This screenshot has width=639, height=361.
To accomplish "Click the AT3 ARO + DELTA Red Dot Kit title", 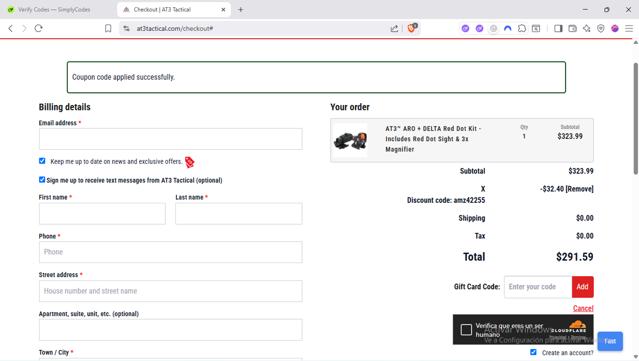I will tap(433, 139).
